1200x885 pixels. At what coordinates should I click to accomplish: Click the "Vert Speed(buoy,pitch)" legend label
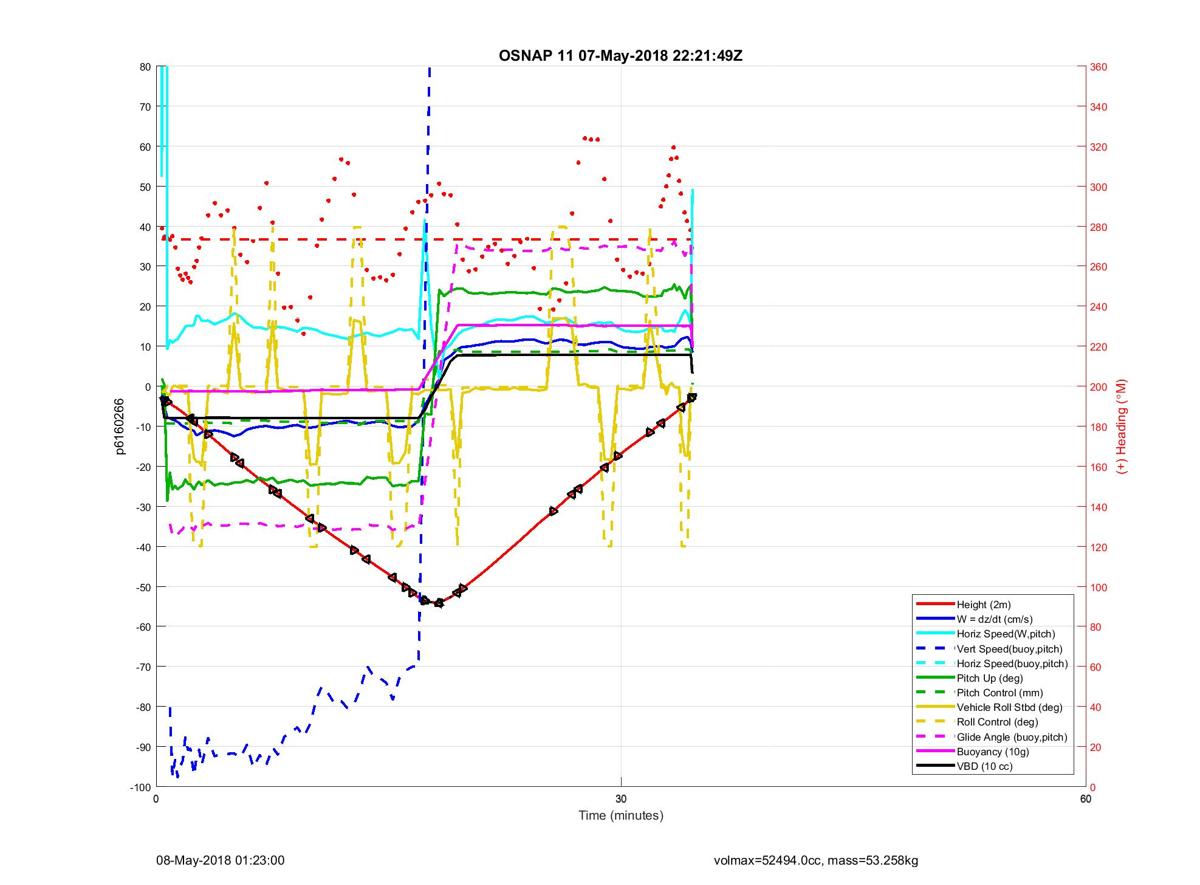pyautogui.click(x=1012, y=649)
